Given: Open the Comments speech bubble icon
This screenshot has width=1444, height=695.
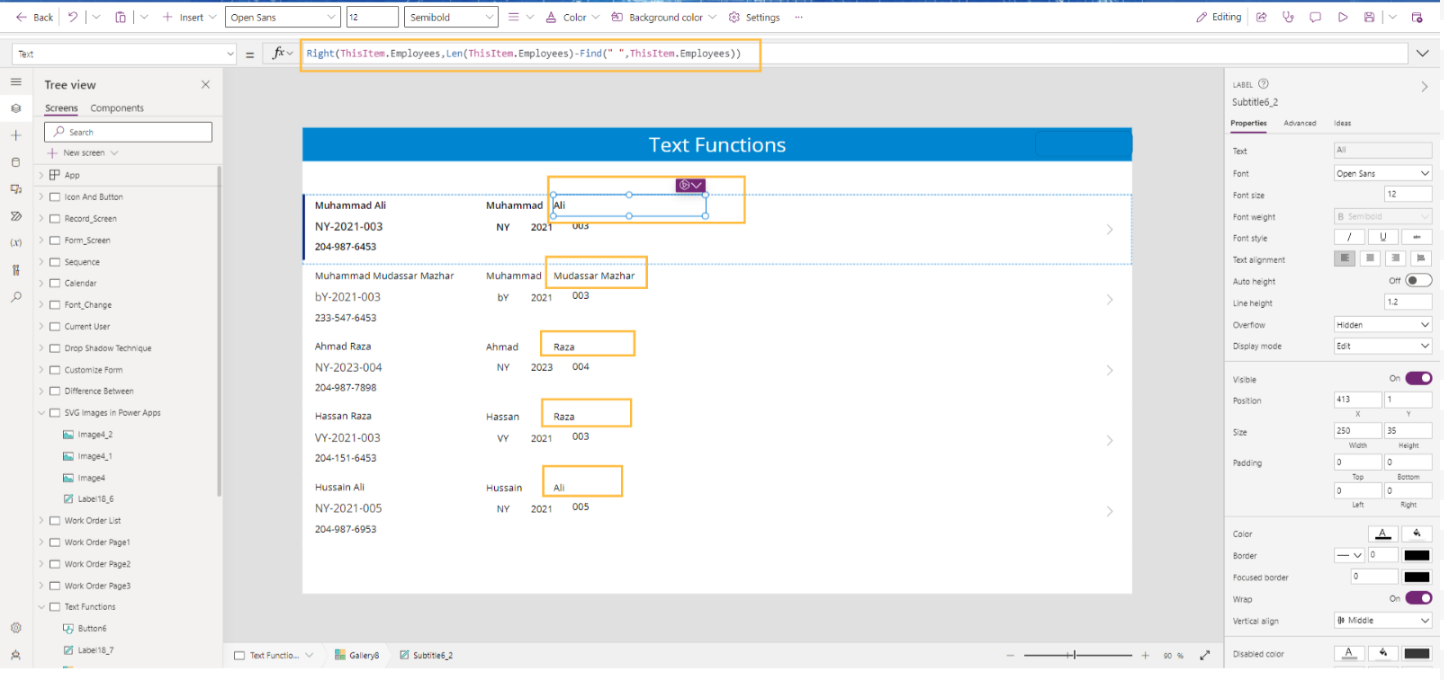Looking at the screenshot, I should (1315, 17).
